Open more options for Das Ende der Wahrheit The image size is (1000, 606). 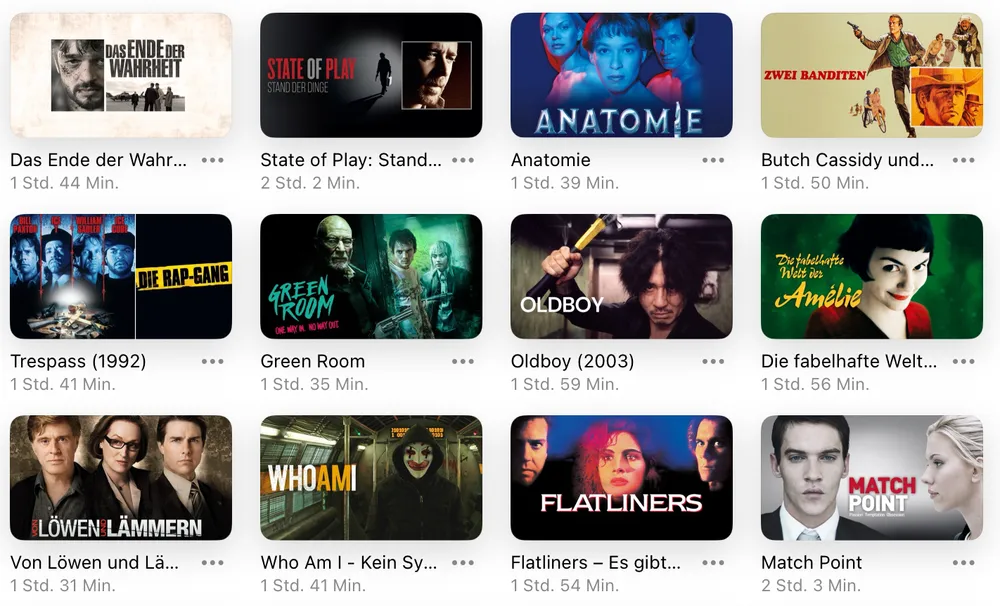212,160
